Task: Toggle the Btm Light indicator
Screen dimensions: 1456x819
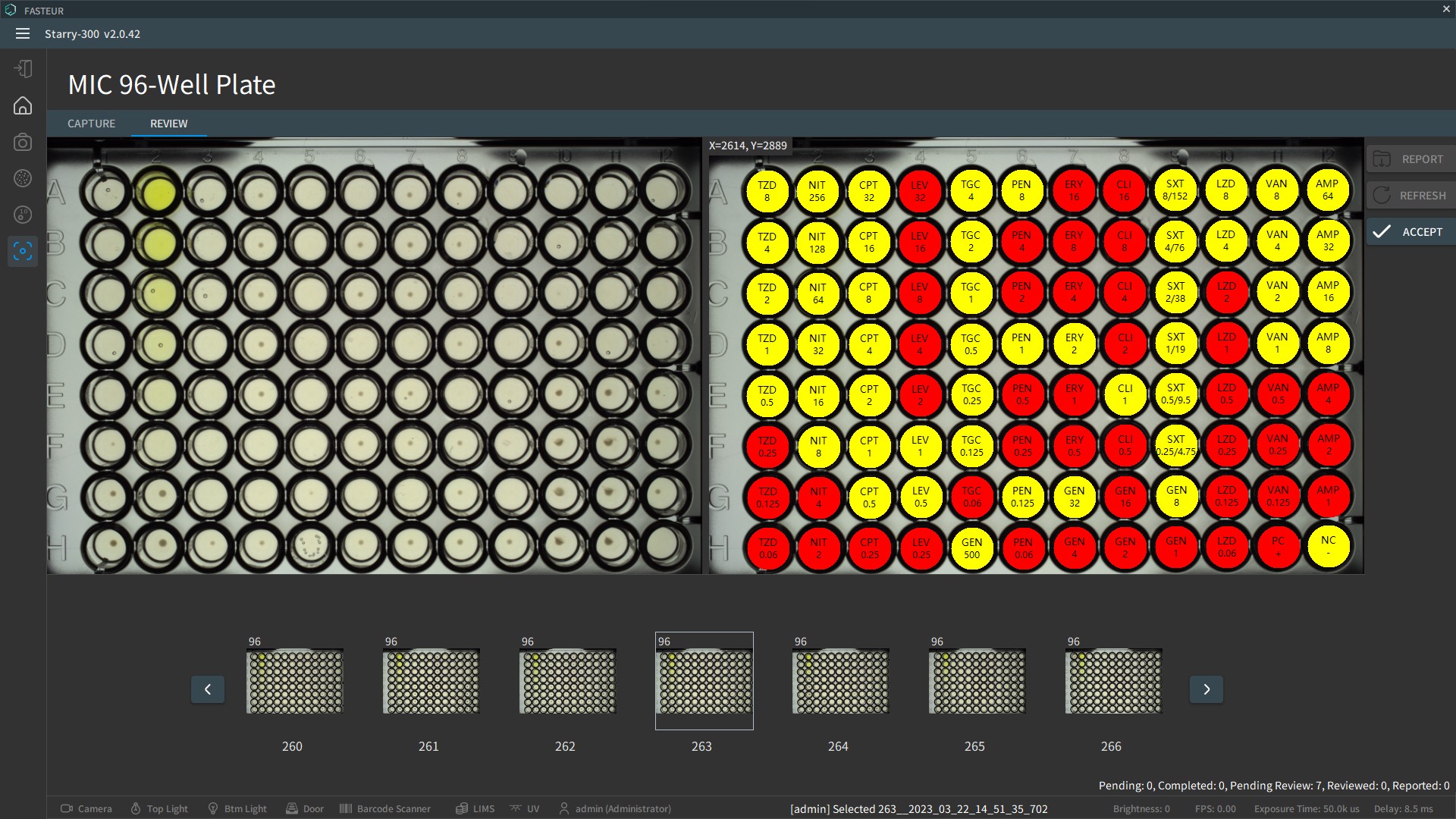Action: tap(237, 808)
